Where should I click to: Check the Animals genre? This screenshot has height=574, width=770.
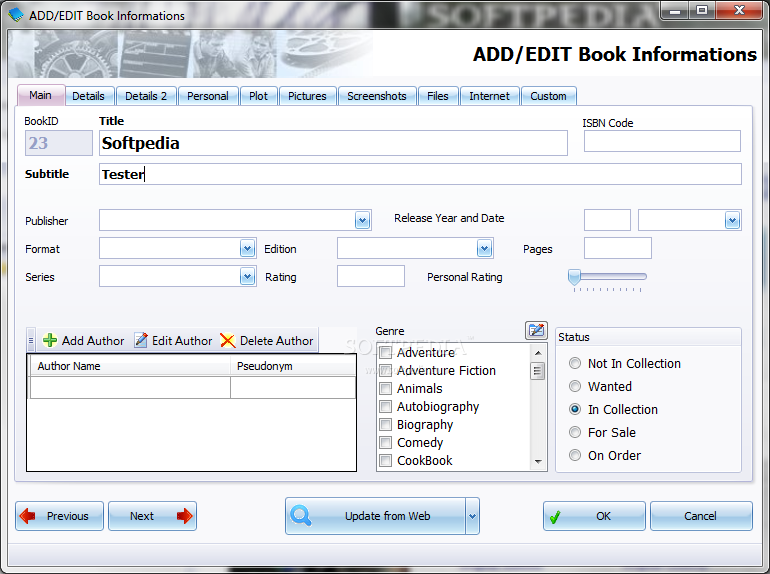(x=385, y=388)
